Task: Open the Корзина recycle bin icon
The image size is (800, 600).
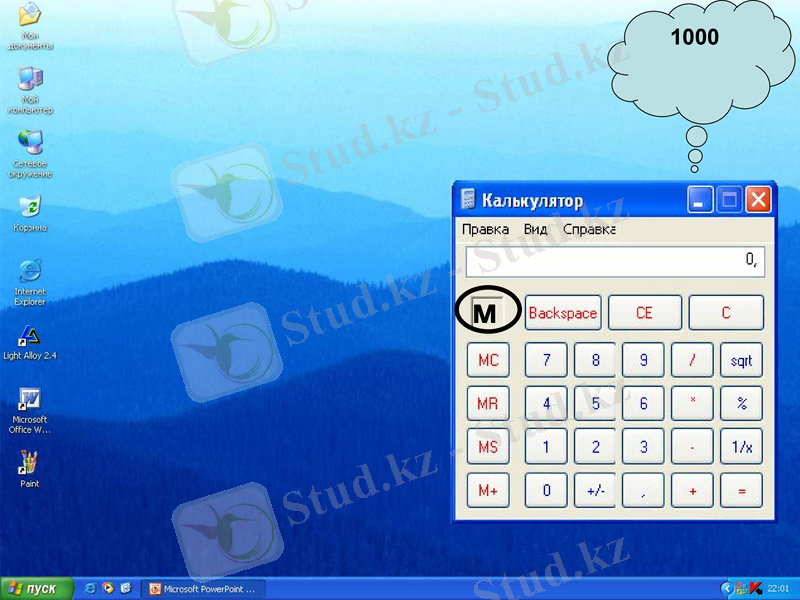Action: 30,207
